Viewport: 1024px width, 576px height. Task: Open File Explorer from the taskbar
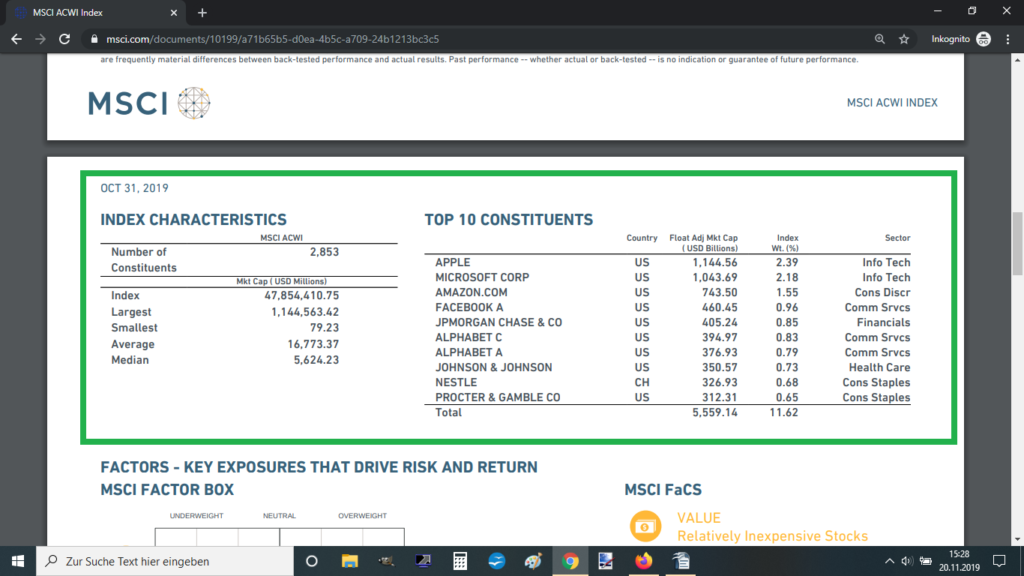click(349, 561)
